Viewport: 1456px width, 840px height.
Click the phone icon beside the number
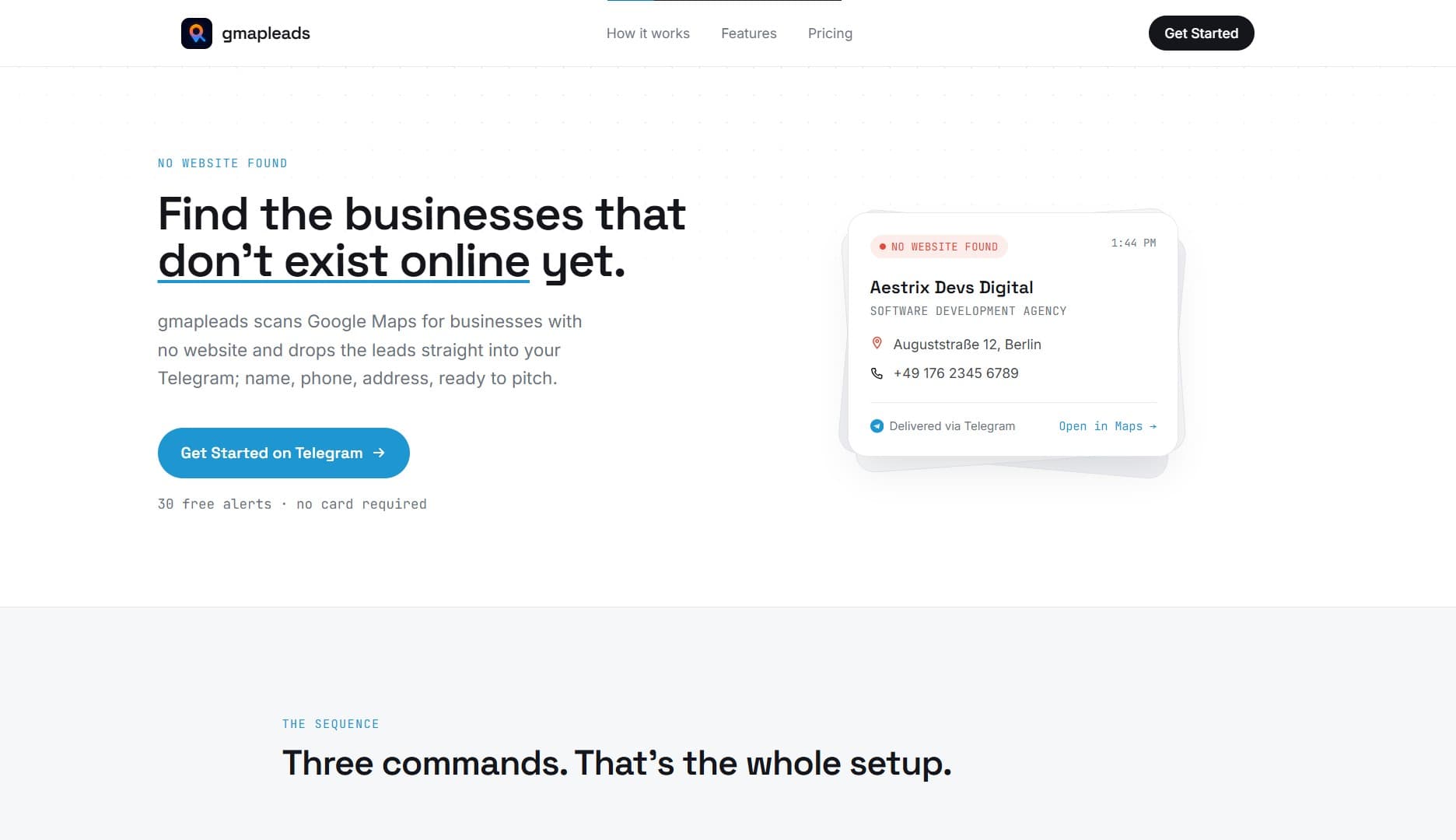877,373
